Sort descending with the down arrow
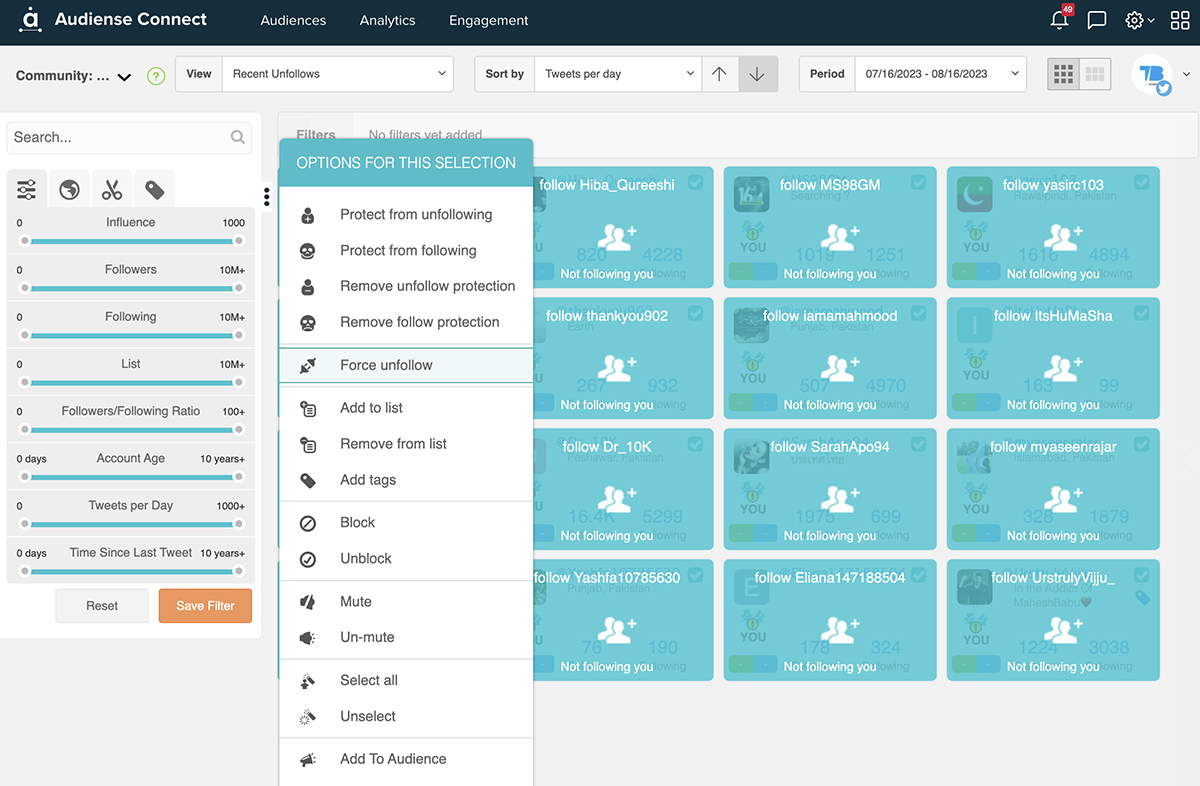 tap(758, 74)
